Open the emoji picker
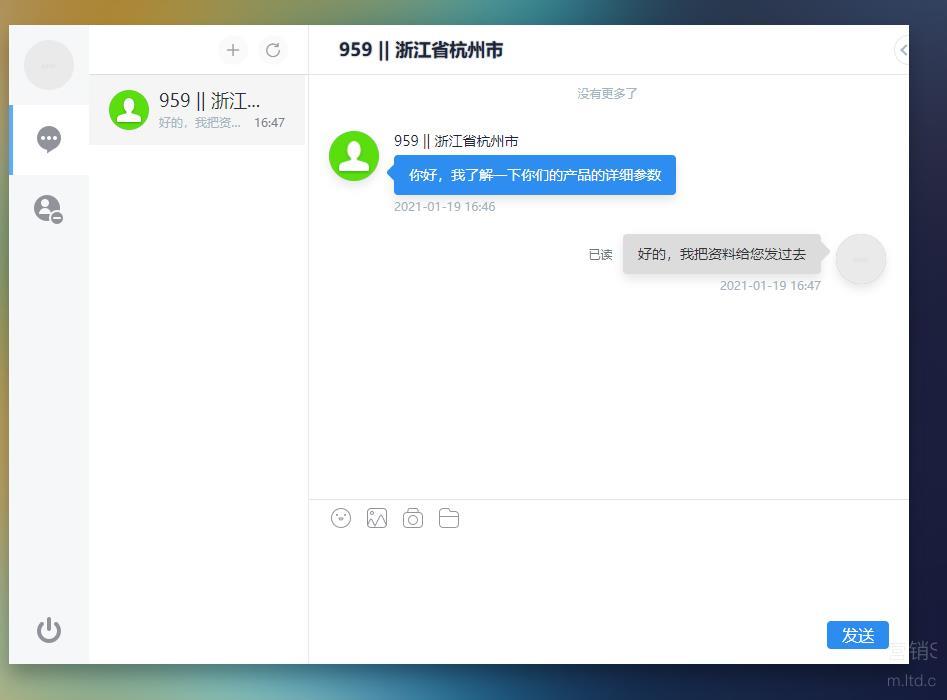Viewport: 947px width, 700px height. pyautogui.click(x=341, y=518)
